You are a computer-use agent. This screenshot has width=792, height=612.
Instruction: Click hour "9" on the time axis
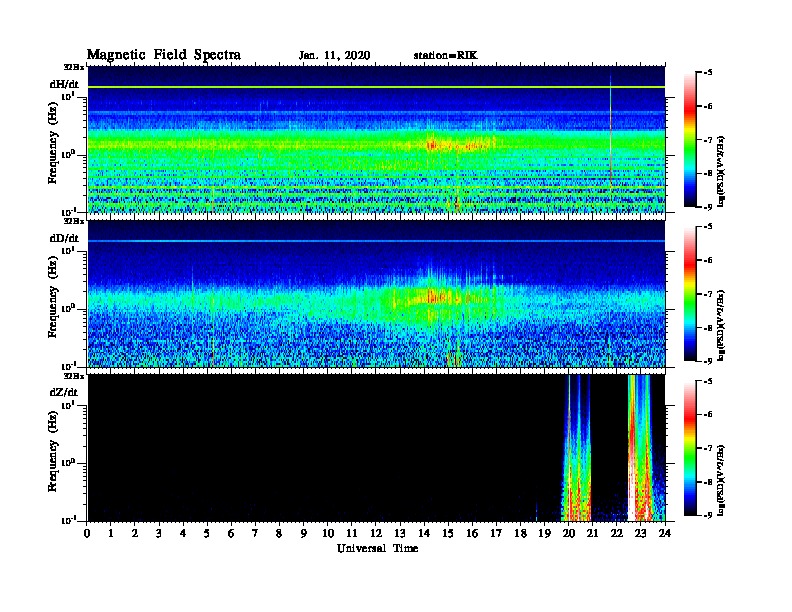pos(303,534)
